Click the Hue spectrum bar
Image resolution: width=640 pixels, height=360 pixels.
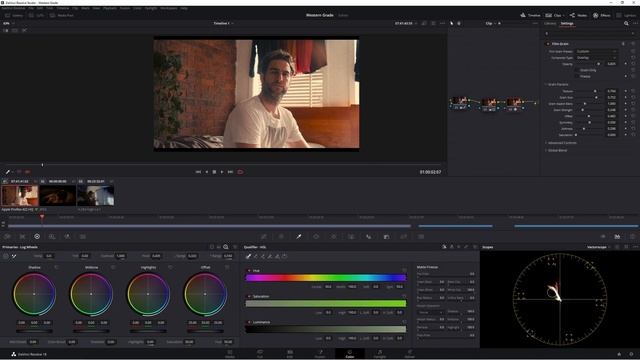(x=326, y=278)
